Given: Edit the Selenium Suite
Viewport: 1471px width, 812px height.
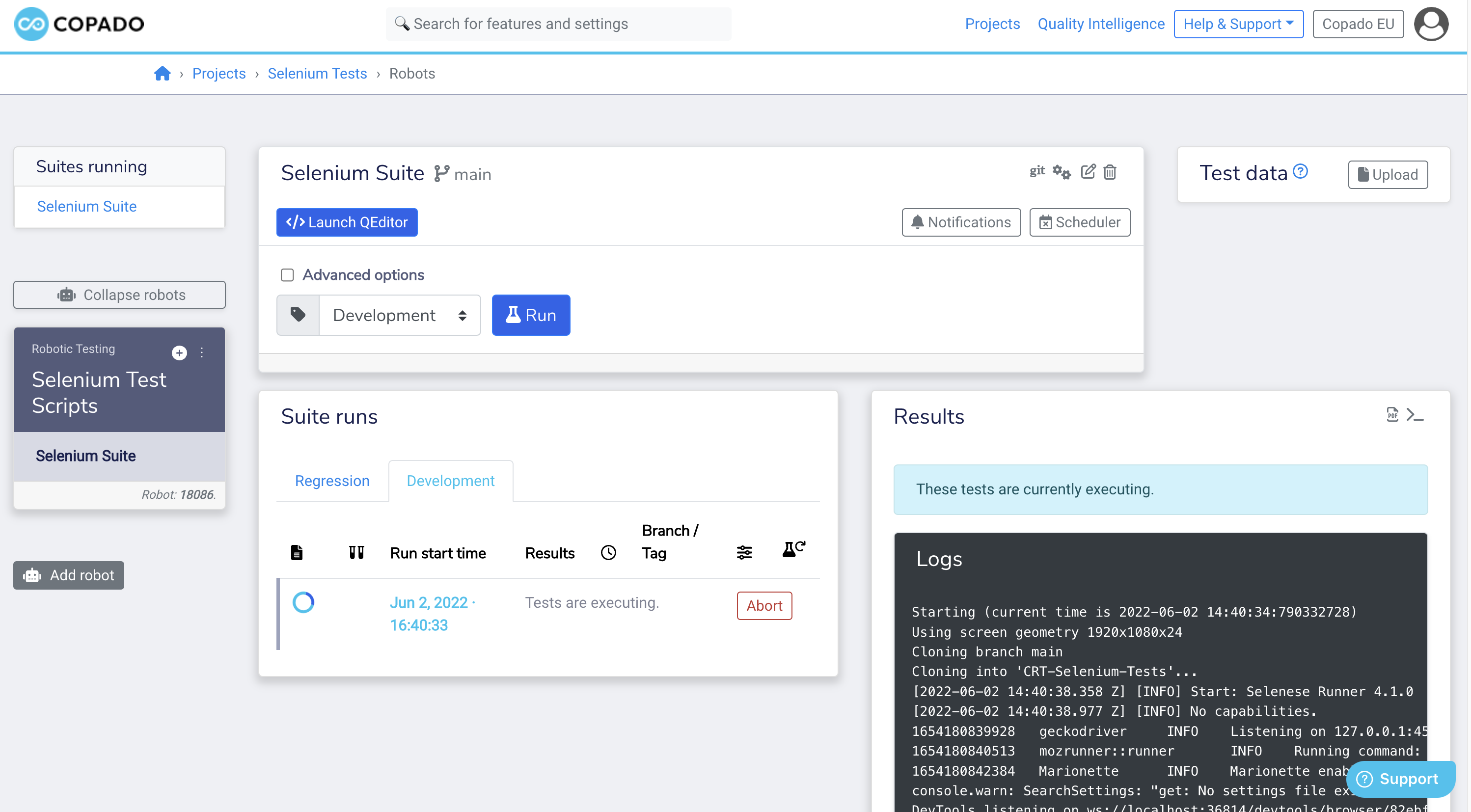Looking at the screenshot, I should (1088, 171).
